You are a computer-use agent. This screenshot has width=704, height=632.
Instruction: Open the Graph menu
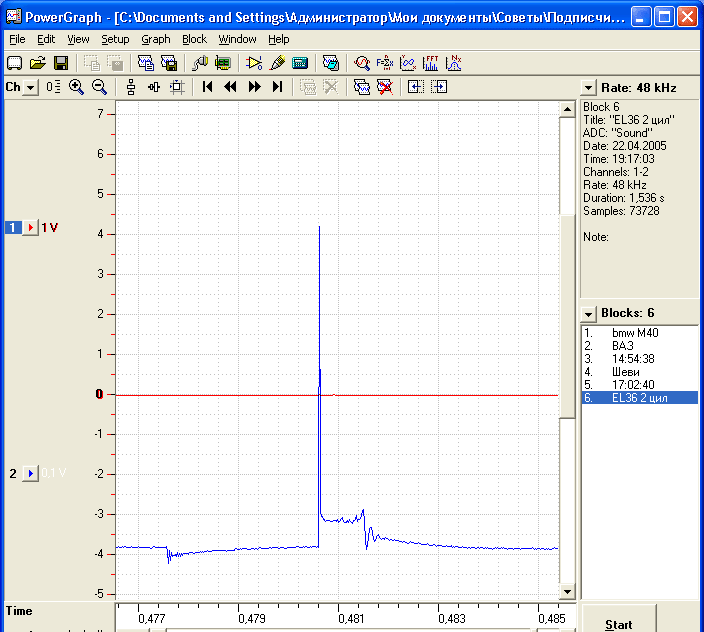point(156,40)
